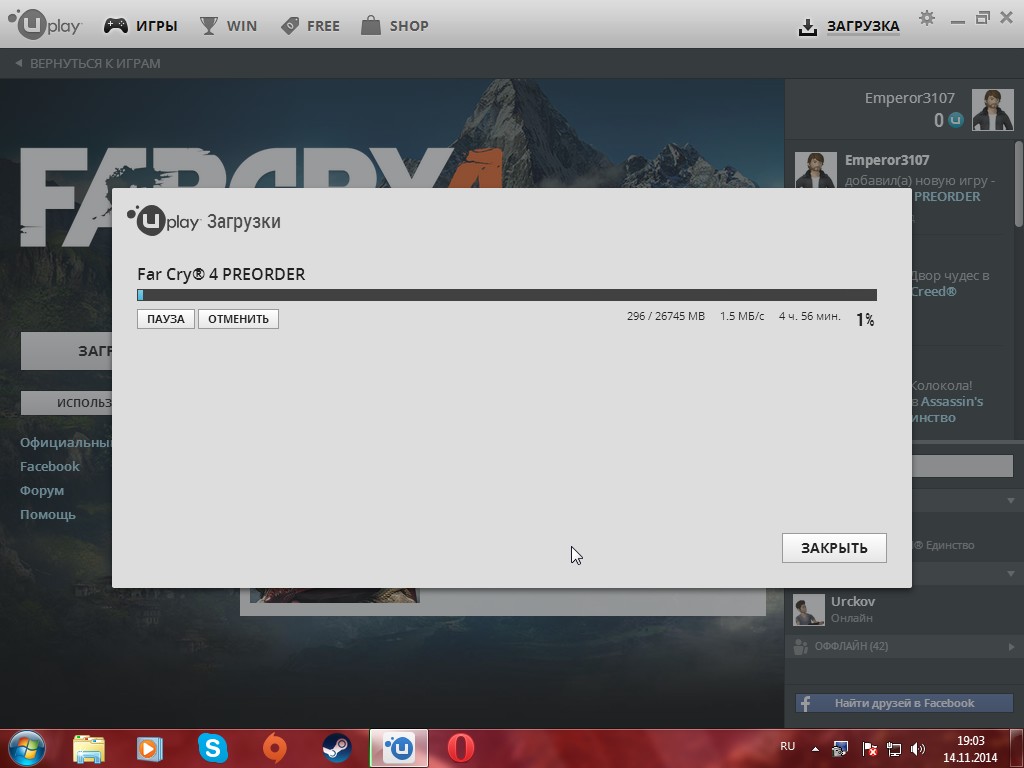Open the WIN tab
1024x768 pixels.
click(242, 26)
